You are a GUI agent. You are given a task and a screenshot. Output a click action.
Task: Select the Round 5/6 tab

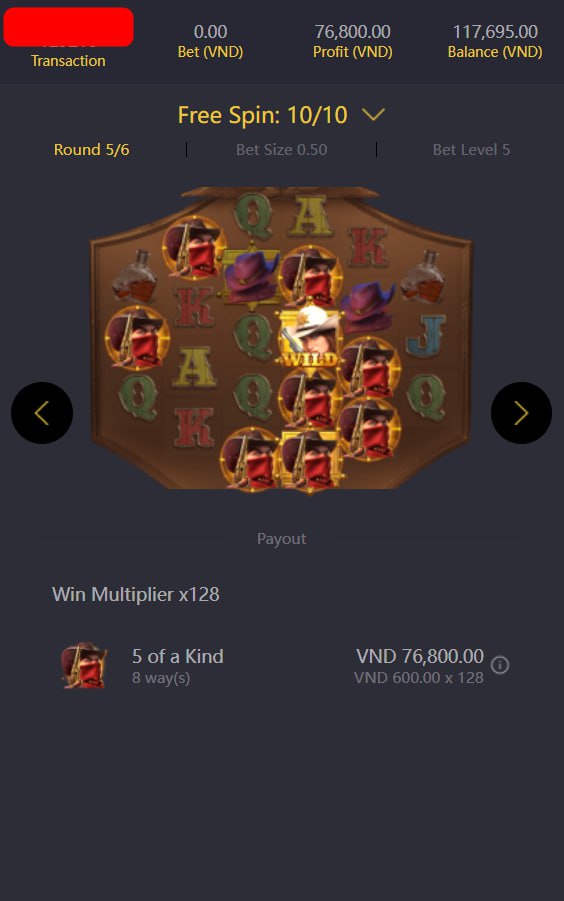click(92, 150)
